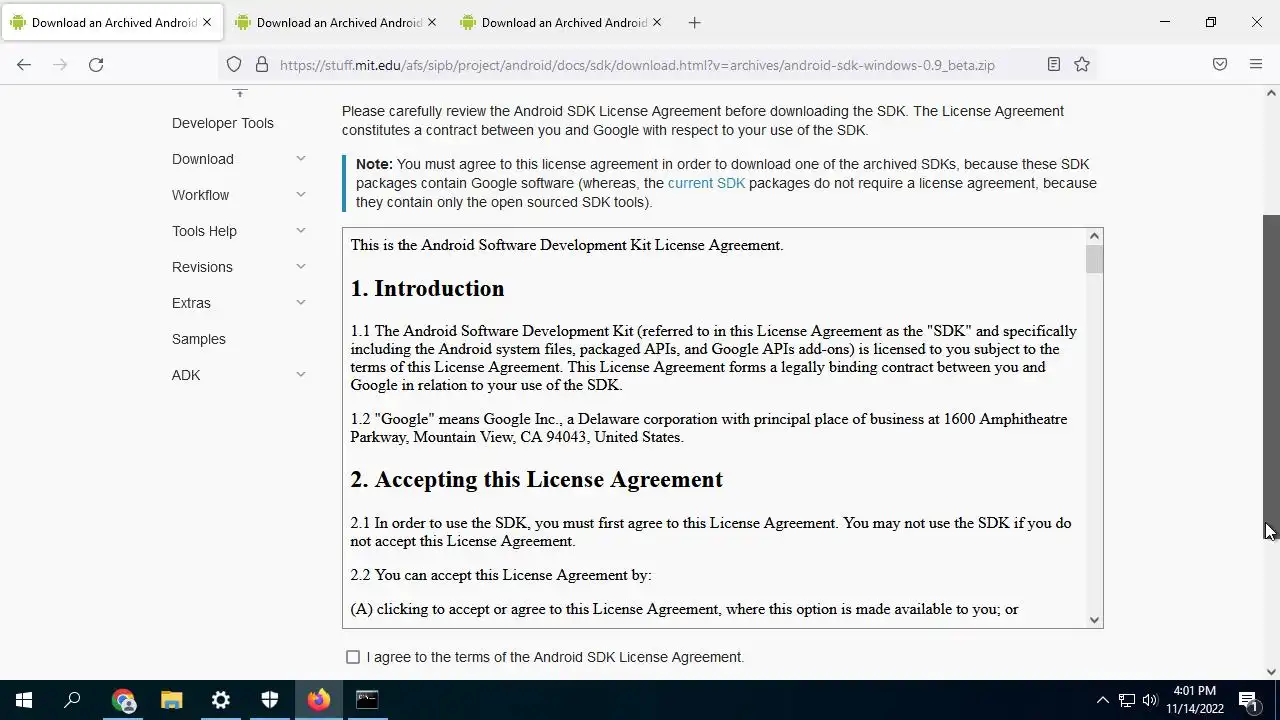This screenshot has height=720, width=1280.
Task: Expand the ADK sidebar section
Action: point(300,375)
